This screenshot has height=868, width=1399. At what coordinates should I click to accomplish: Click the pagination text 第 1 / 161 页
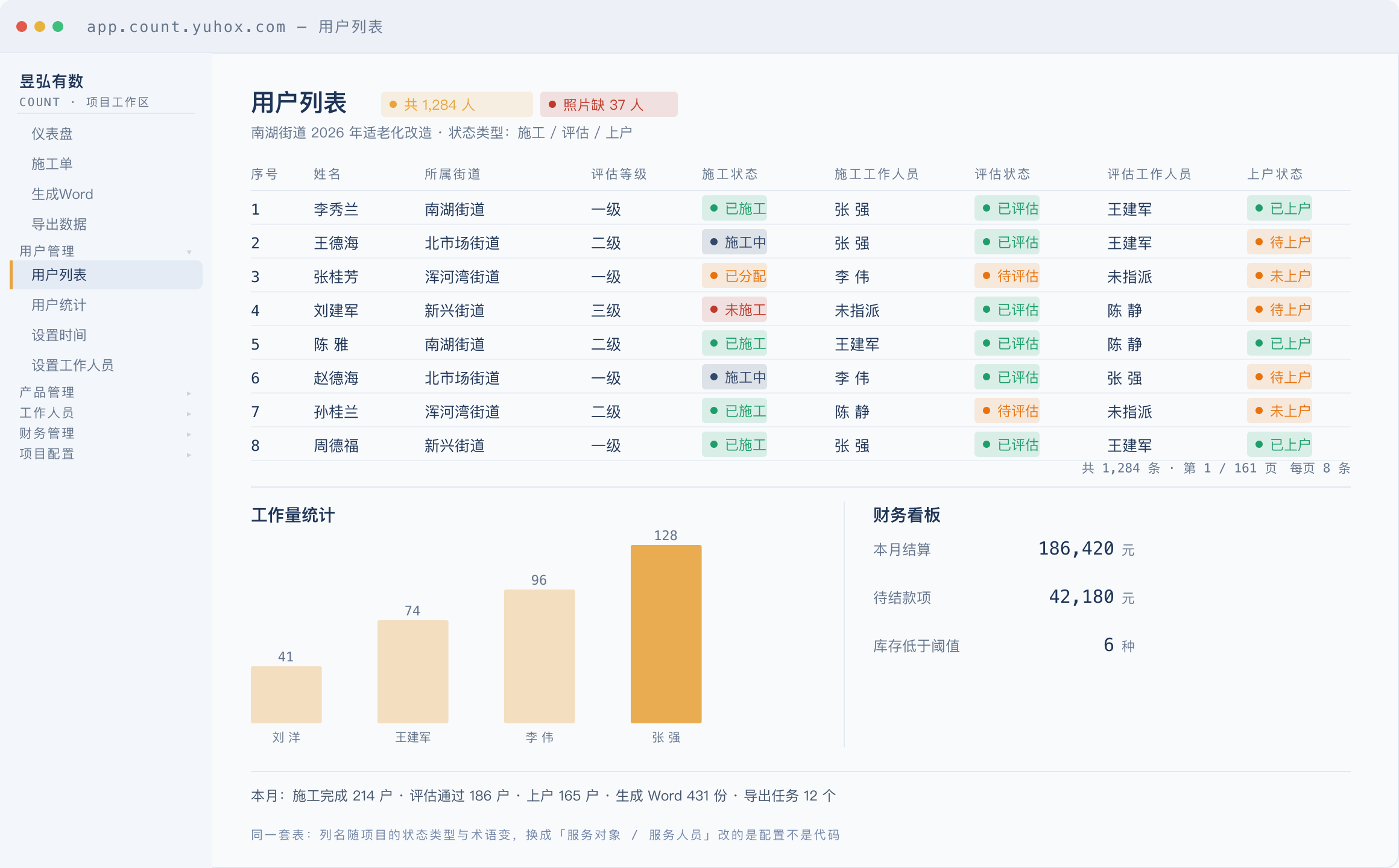pos(1230,468)
